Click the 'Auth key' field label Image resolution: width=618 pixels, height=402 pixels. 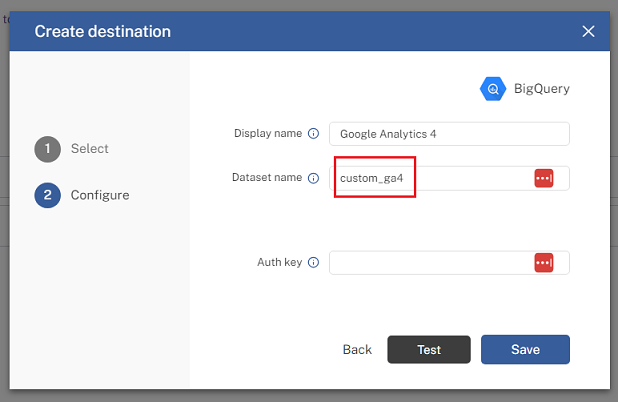coord(279,262)
